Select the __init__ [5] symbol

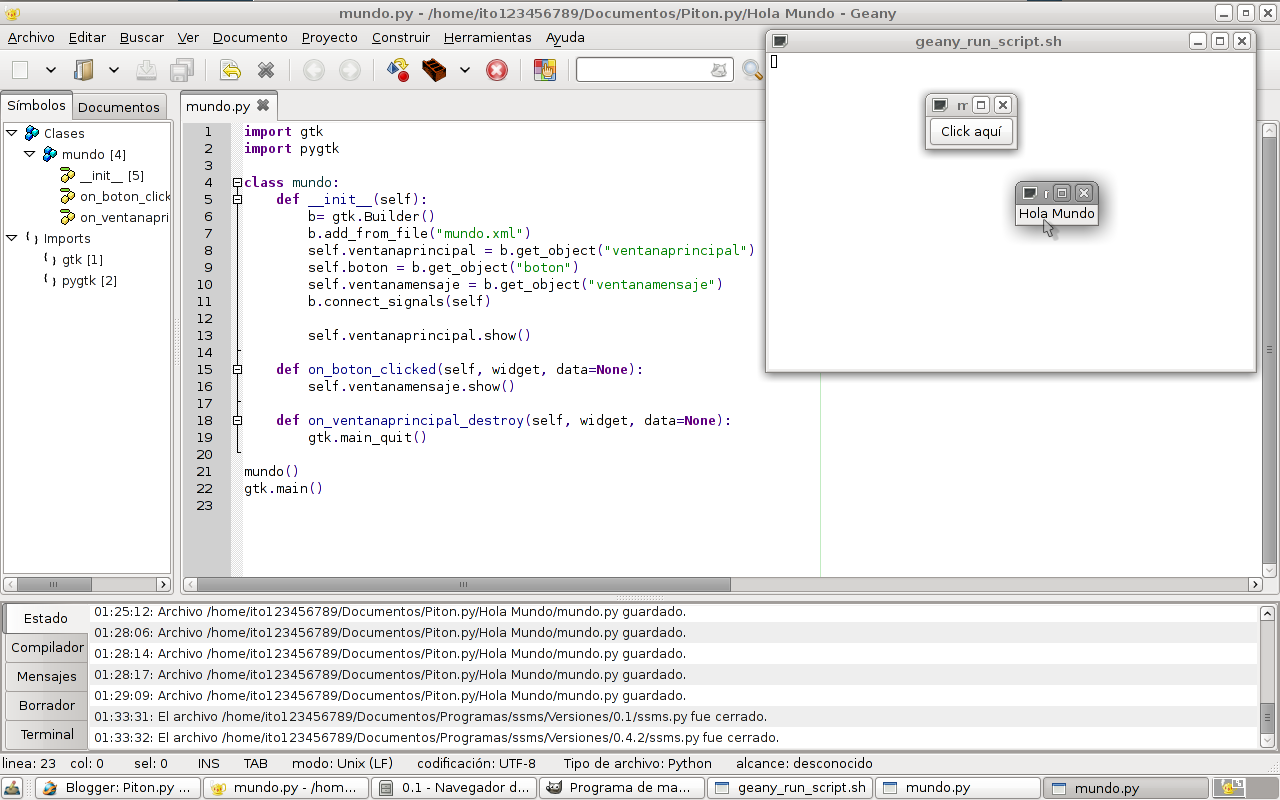pyautogui.click(x=111, y=175)
